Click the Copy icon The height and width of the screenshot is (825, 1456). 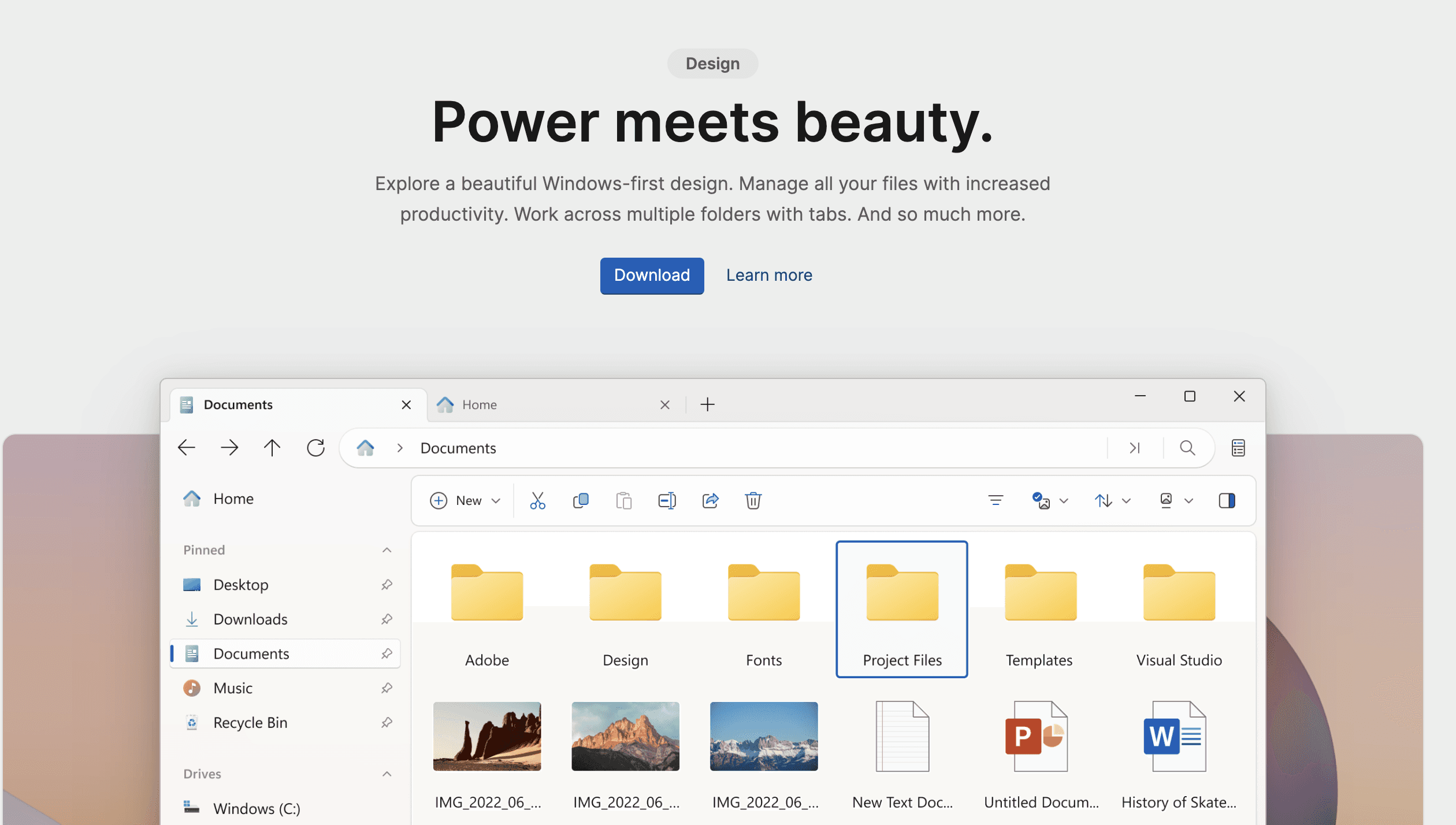tap(581, 500)
